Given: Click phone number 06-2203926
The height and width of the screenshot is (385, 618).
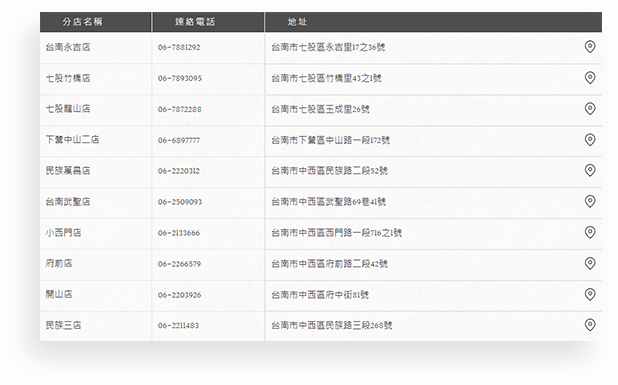Looking at the screenshot, I should tap(179, 295).
